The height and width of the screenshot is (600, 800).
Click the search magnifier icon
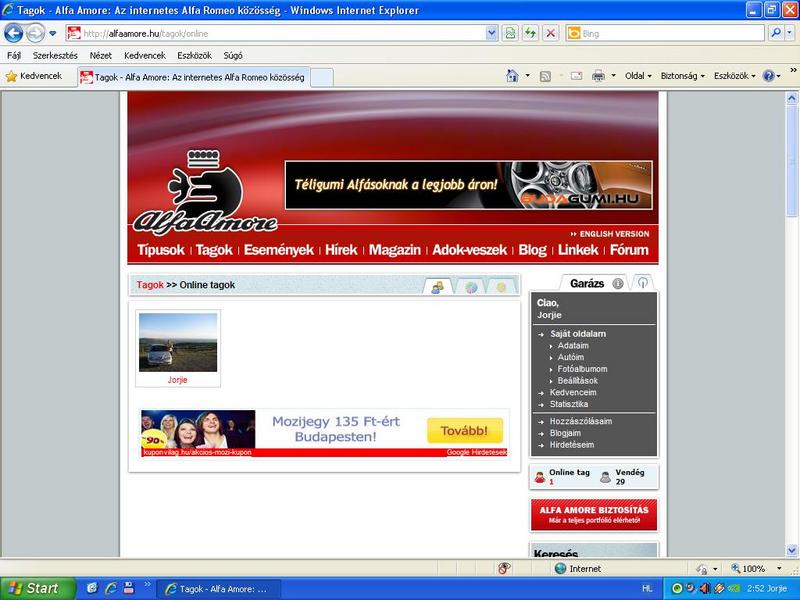(776, 34)
